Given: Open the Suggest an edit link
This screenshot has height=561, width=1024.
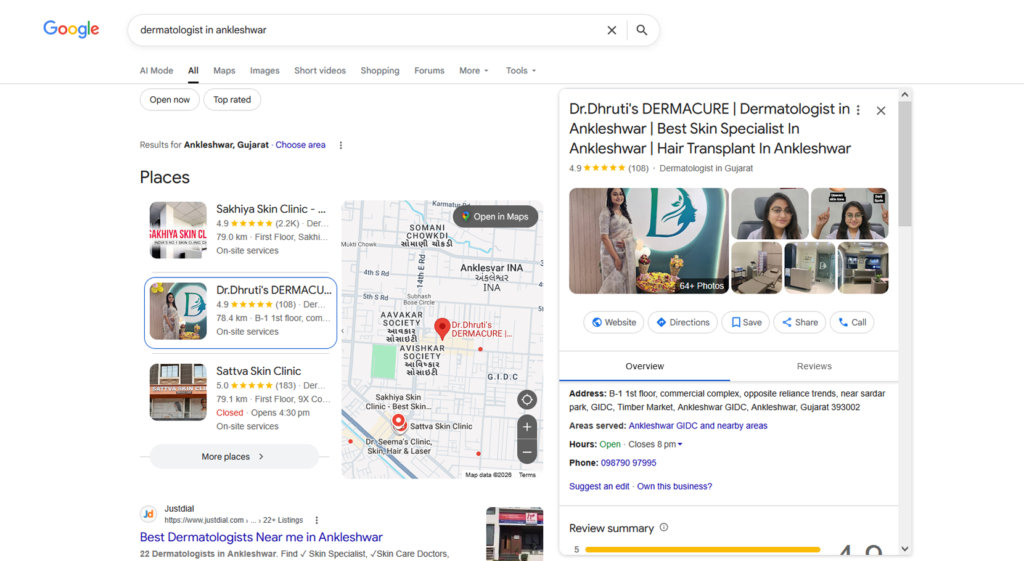Looking at the screenshot, I should coord(599,487).
